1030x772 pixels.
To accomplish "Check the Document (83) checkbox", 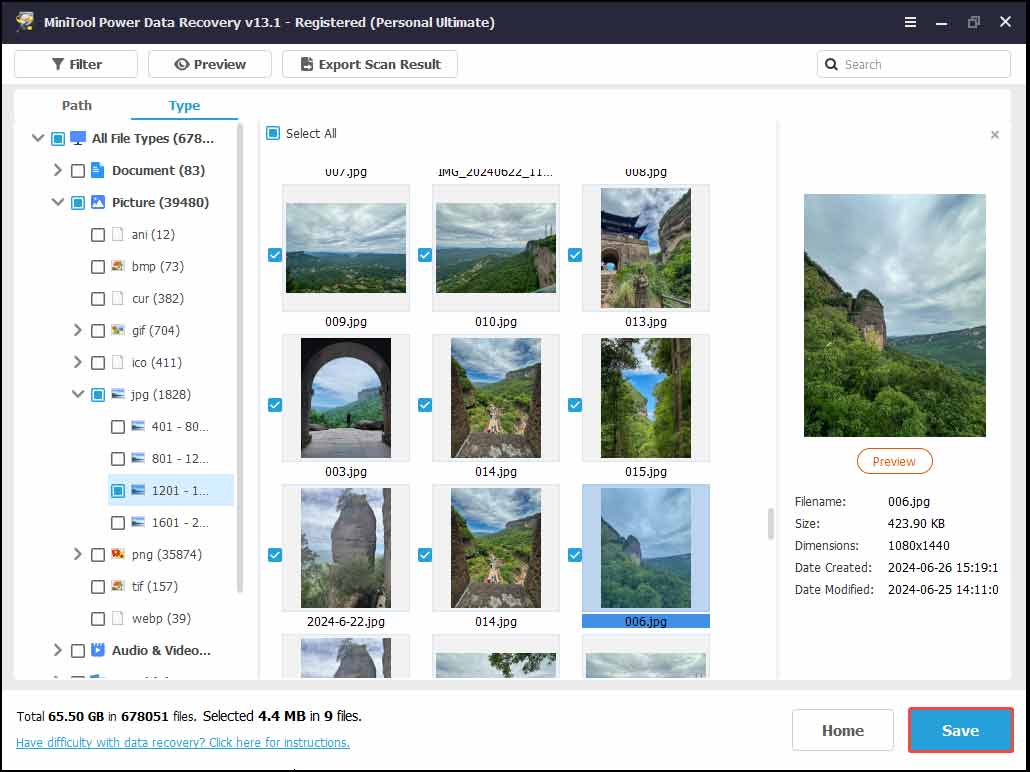I will (x=78, y=171).
